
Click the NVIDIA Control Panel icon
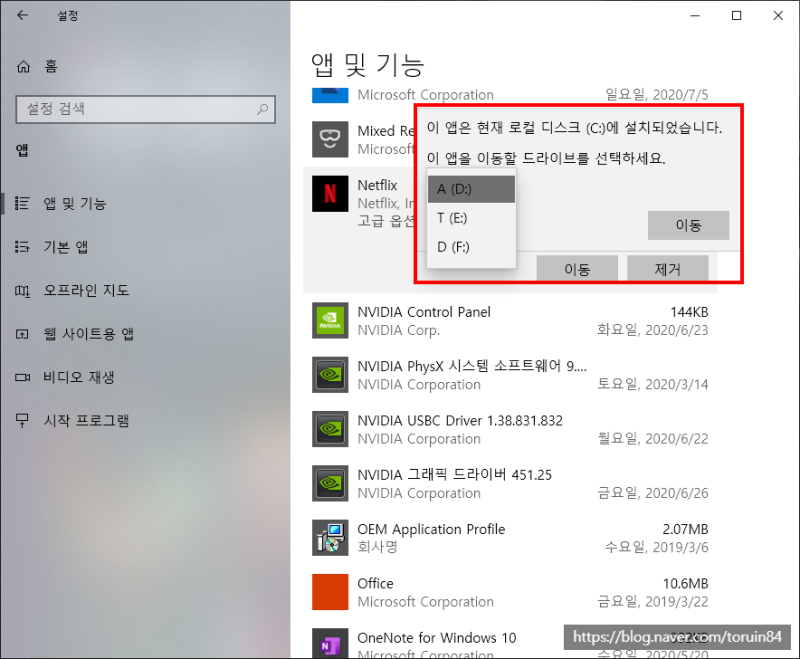pos(330,320)
